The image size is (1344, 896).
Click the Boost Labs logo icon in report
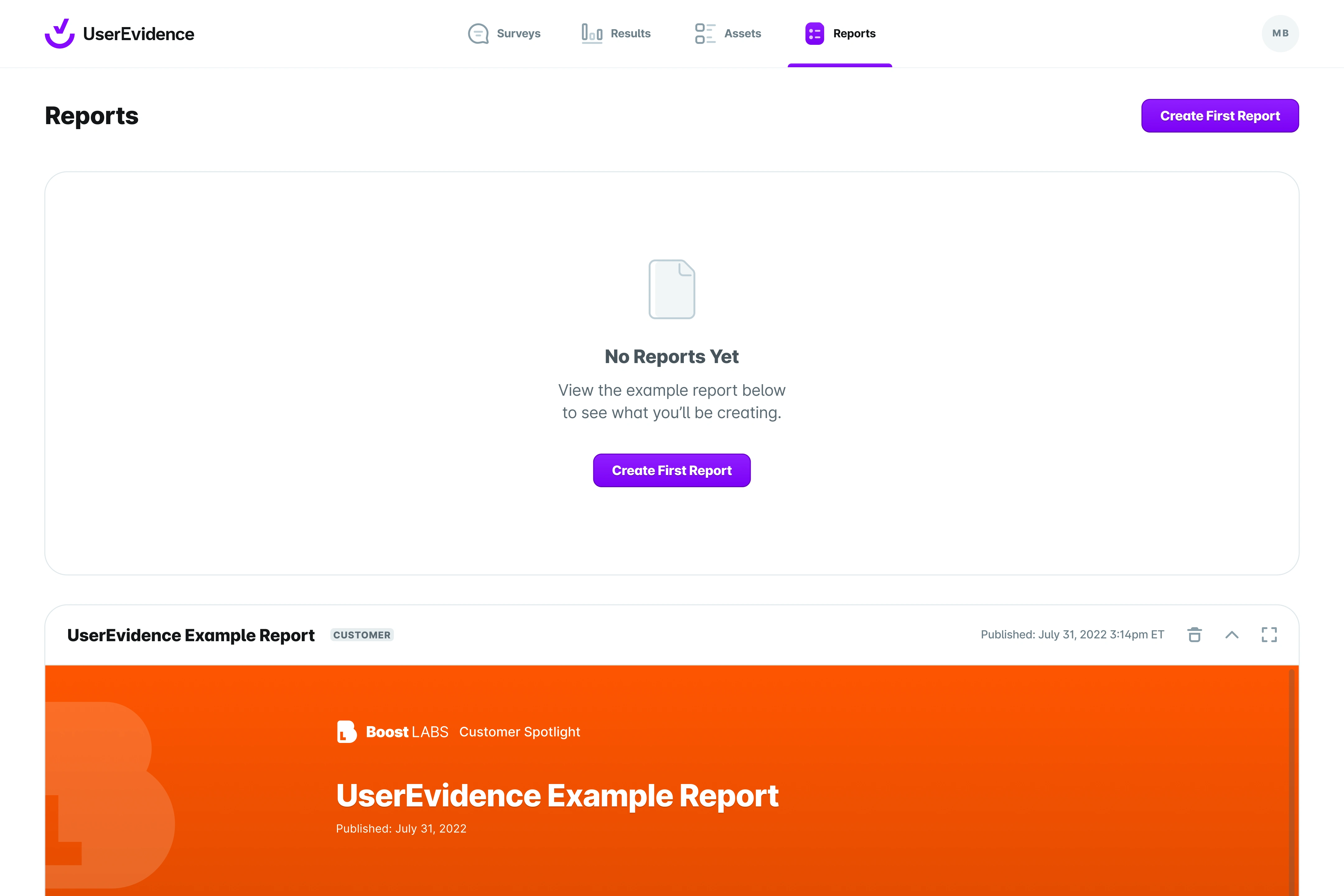pyautogui.click(x=346, y=731)
